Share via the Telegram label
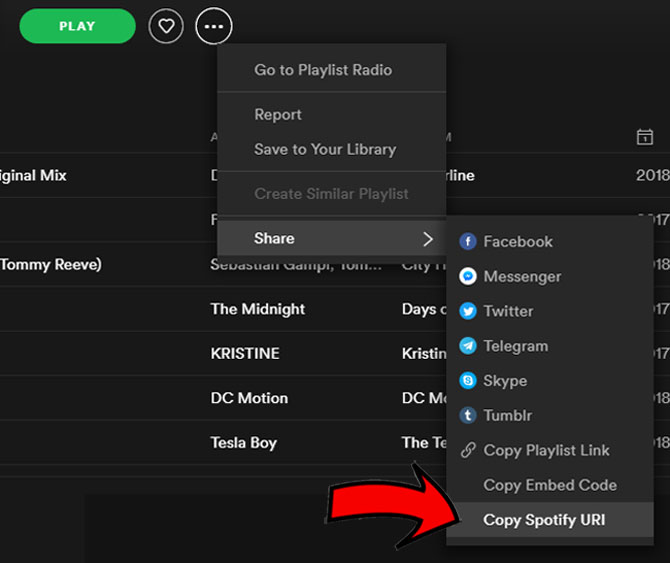 tap(515, 346)
